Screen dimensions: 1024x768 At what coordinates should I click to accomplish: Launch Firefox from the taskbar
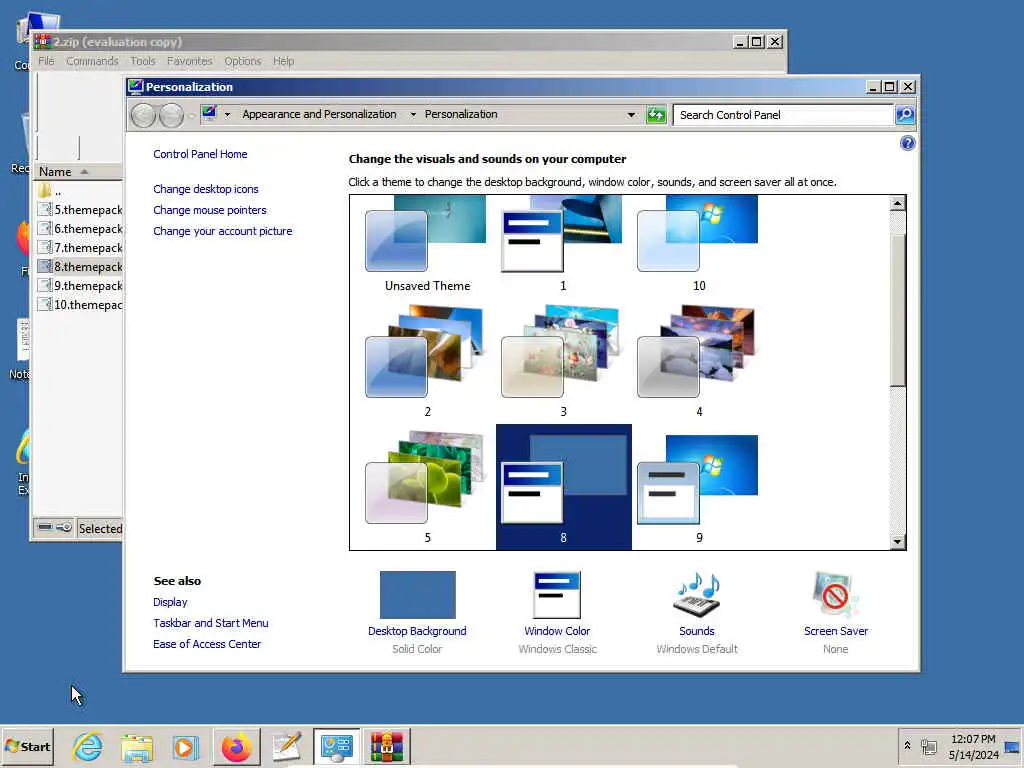click(236, 747)
